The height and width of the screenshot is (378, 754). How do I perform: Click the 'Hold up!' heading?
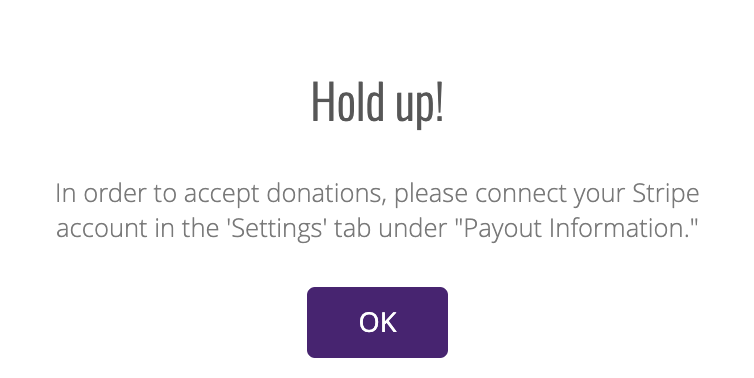point(377,103)
